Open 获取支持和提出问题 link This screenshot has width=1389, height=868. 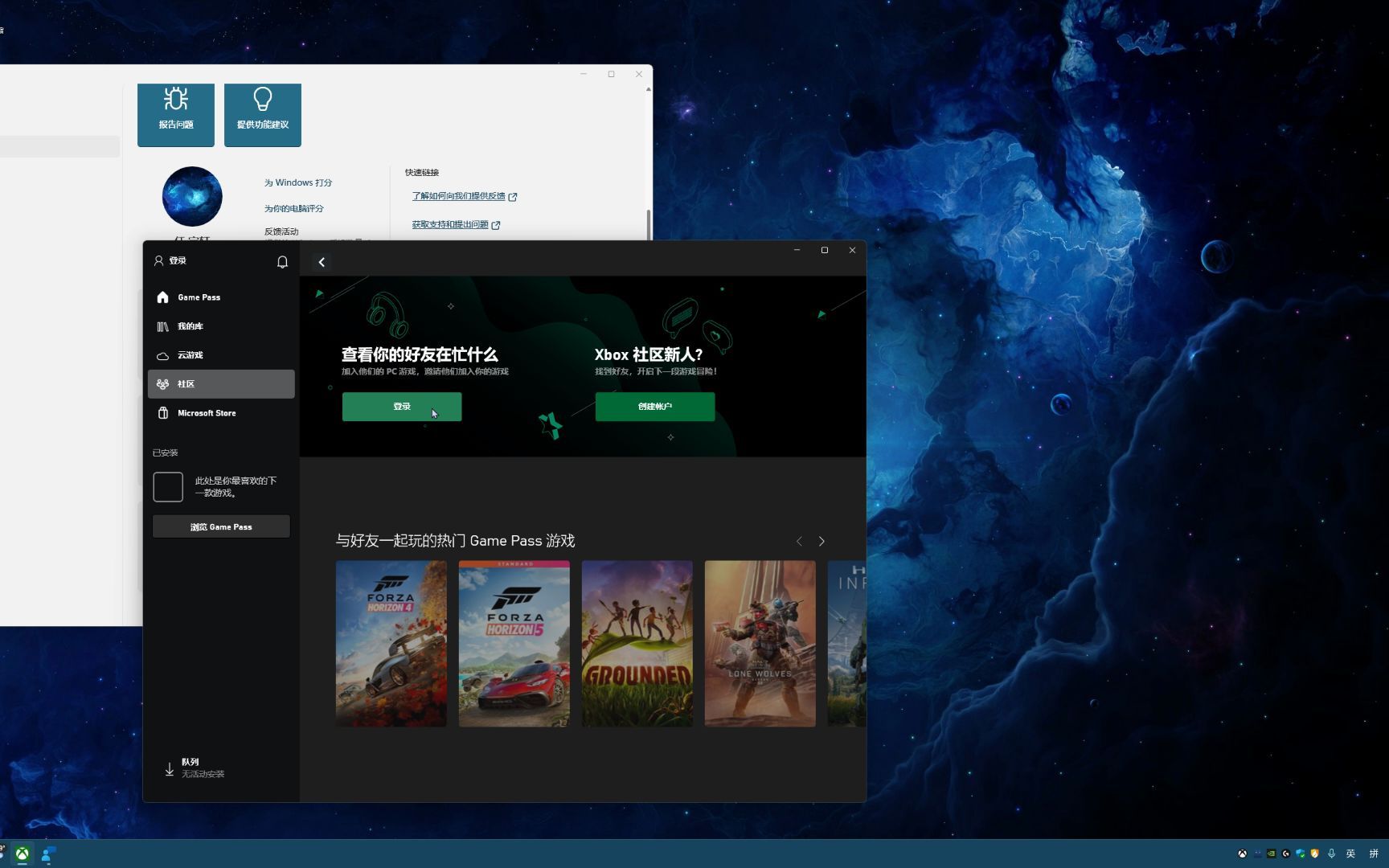point(456,225)
